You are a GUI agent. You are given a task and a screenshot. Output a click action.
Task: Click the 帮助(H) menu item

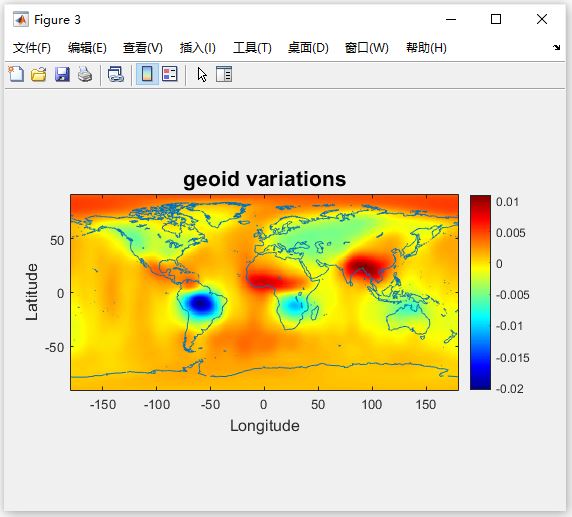(x=426, y=48)
